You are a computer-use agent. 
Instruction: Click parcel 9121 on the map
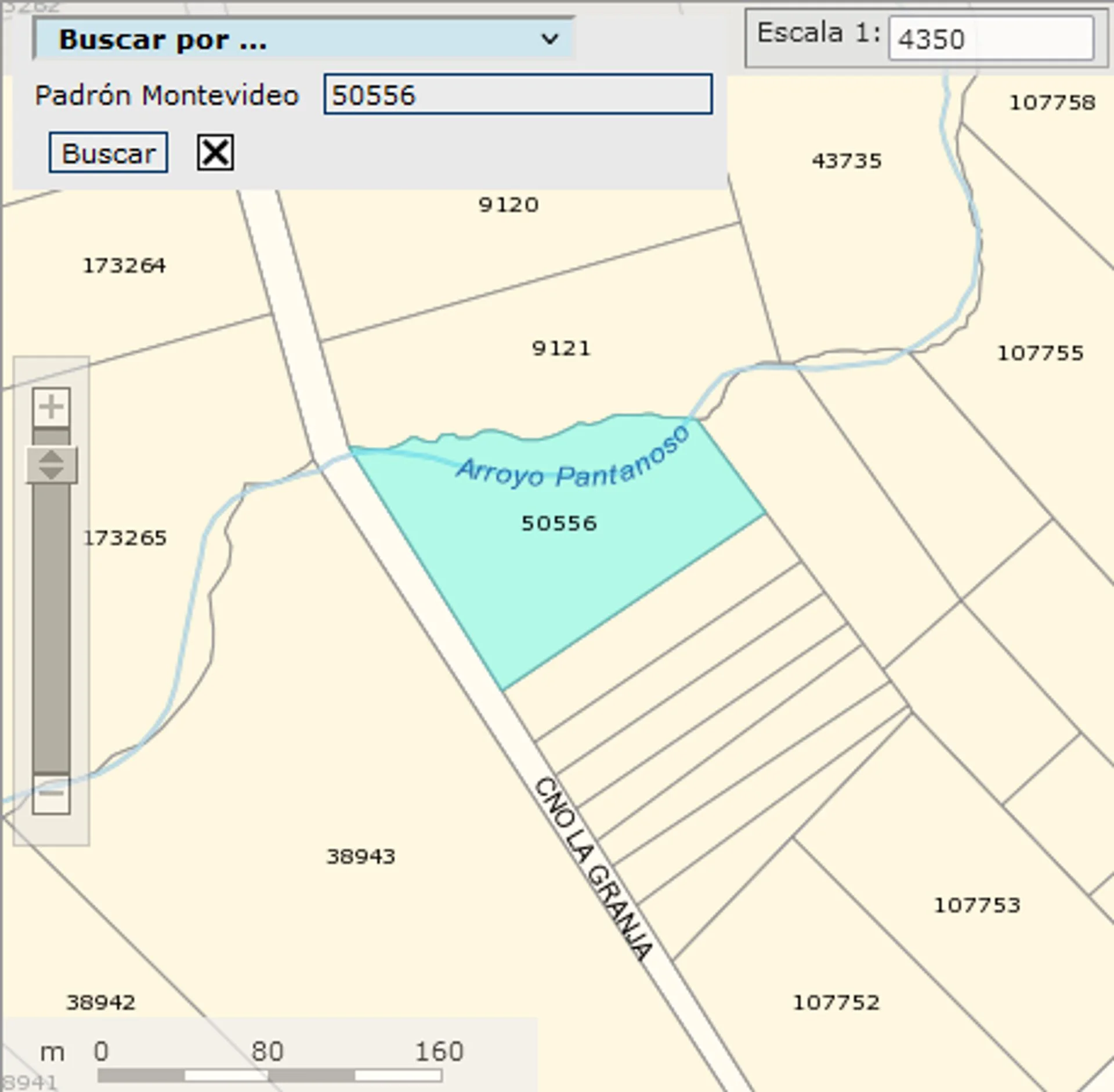point(560,349)
